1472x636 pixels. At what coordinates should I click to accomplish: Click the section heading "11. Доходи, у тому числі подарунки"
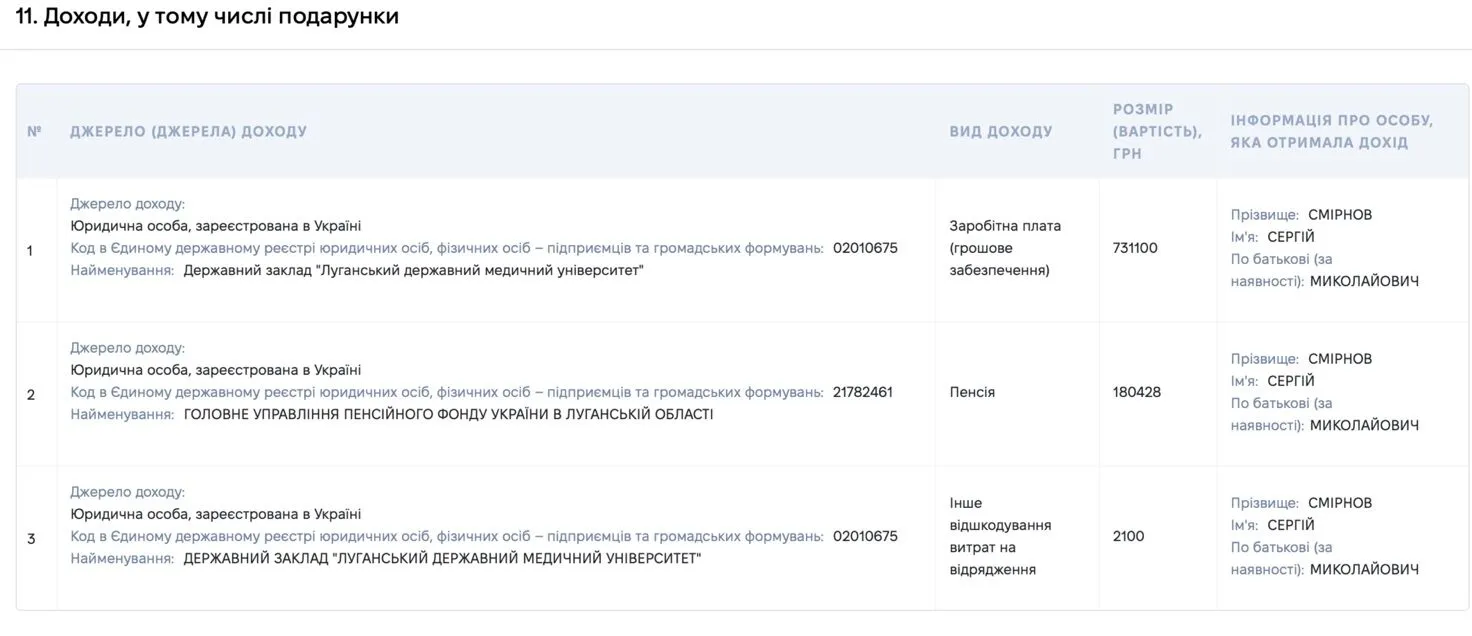pos(207,17)
